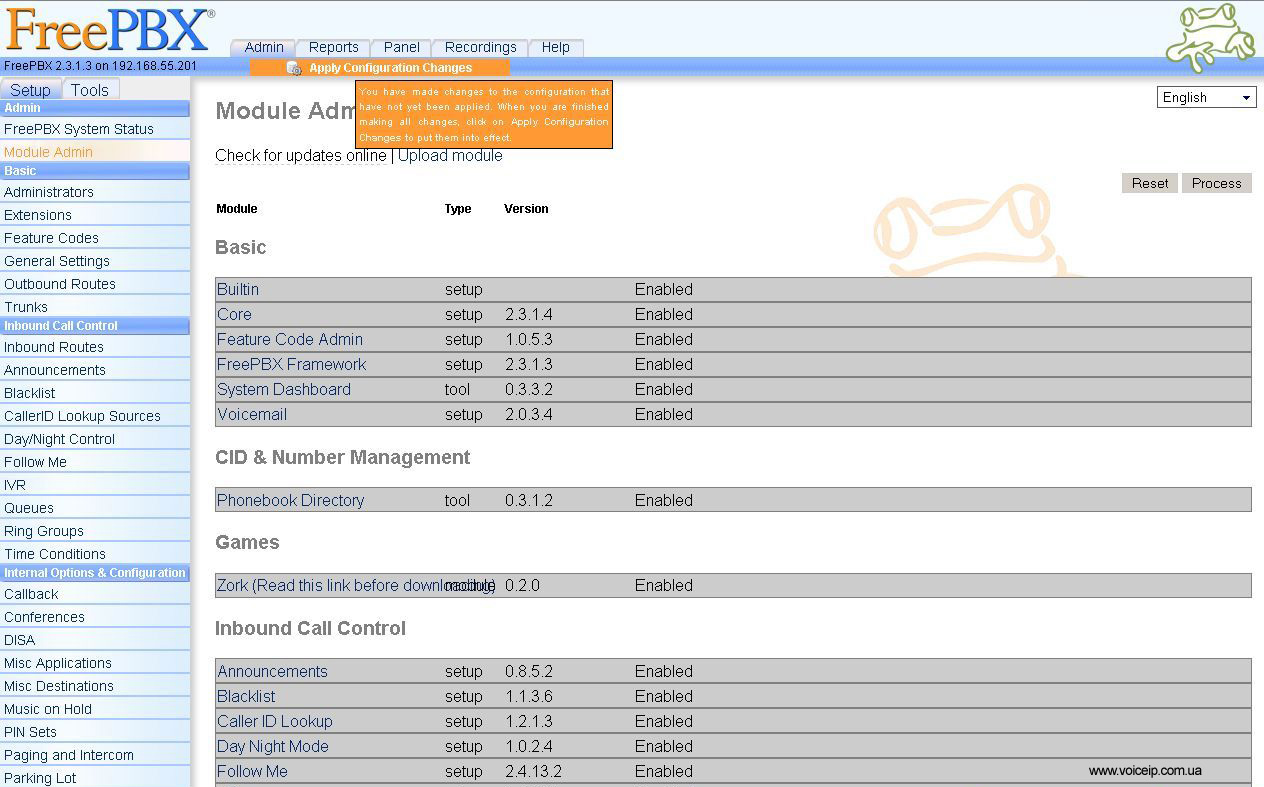Open the language dropdown showing English
Image resolution: width=1264 pixels, height=787 pixels.
coord(1207,97)
